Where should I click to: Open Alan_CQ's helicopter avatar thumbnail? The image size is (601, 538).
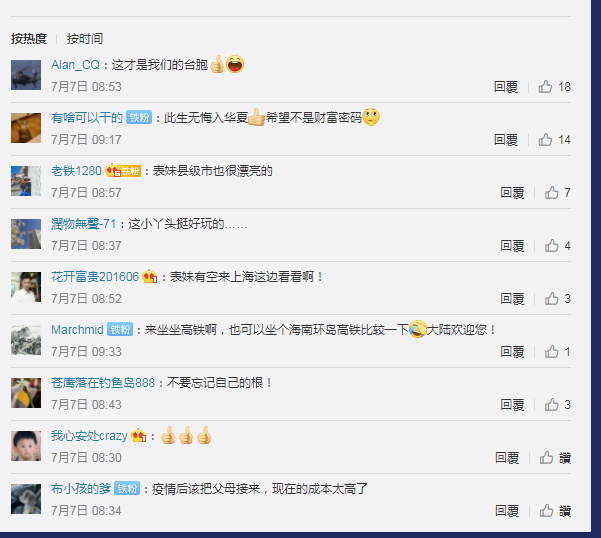26,75
